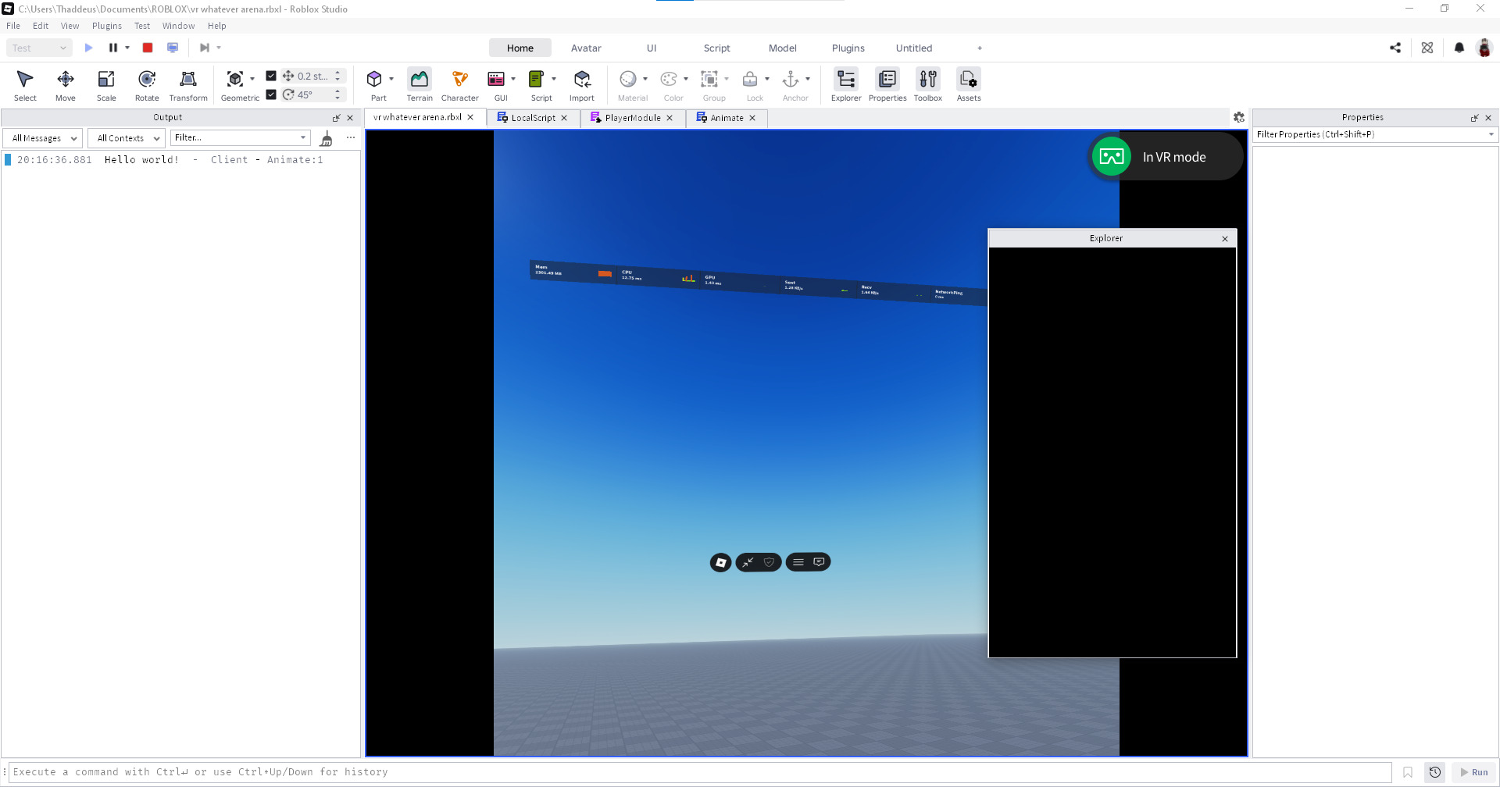The image size is (1500, 812).
Task: Activate the Rotate tool
Action: tap(147, 84)
